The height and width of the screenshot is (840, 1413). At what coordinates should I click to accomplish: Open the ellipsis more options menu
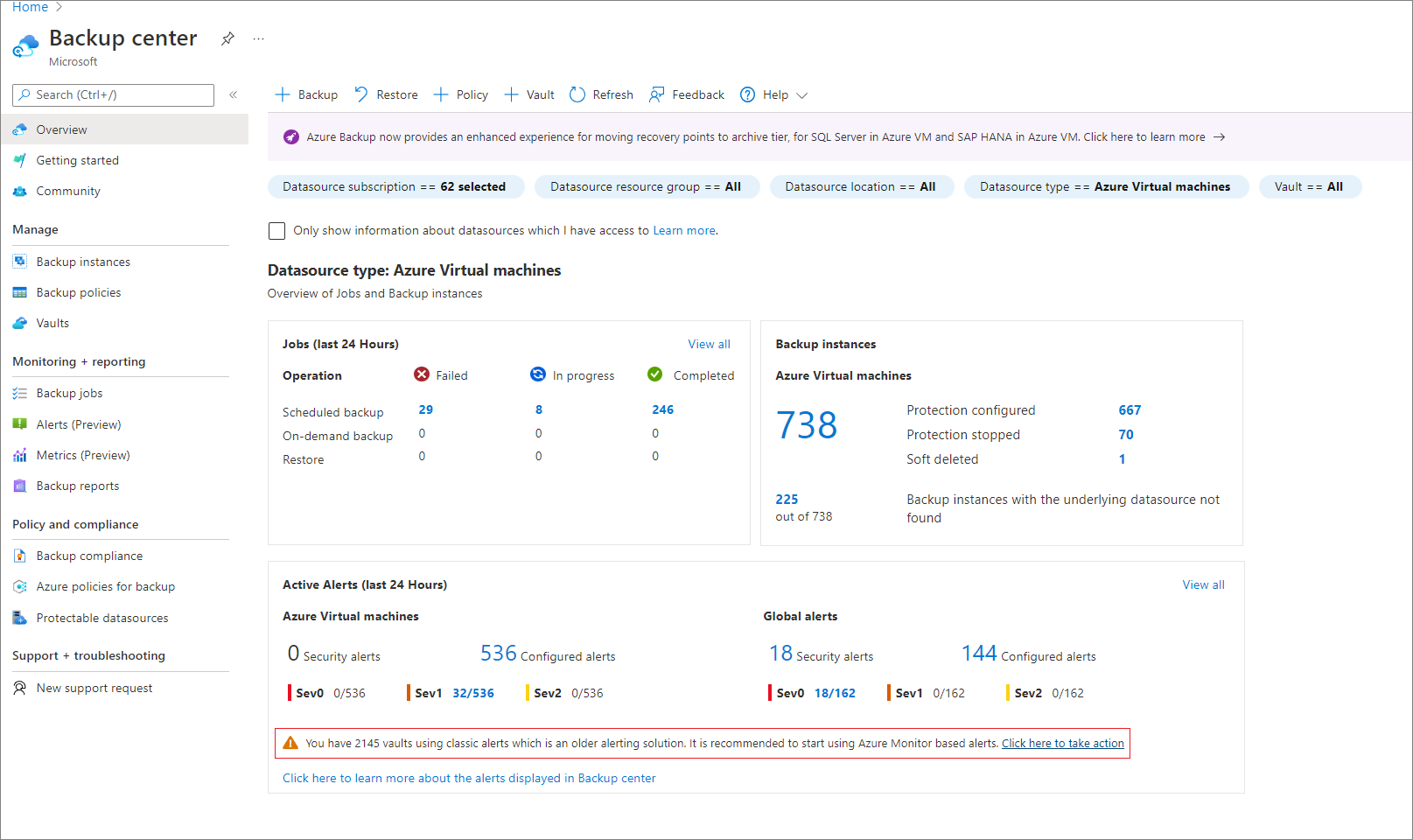click(x=258, y=38)
